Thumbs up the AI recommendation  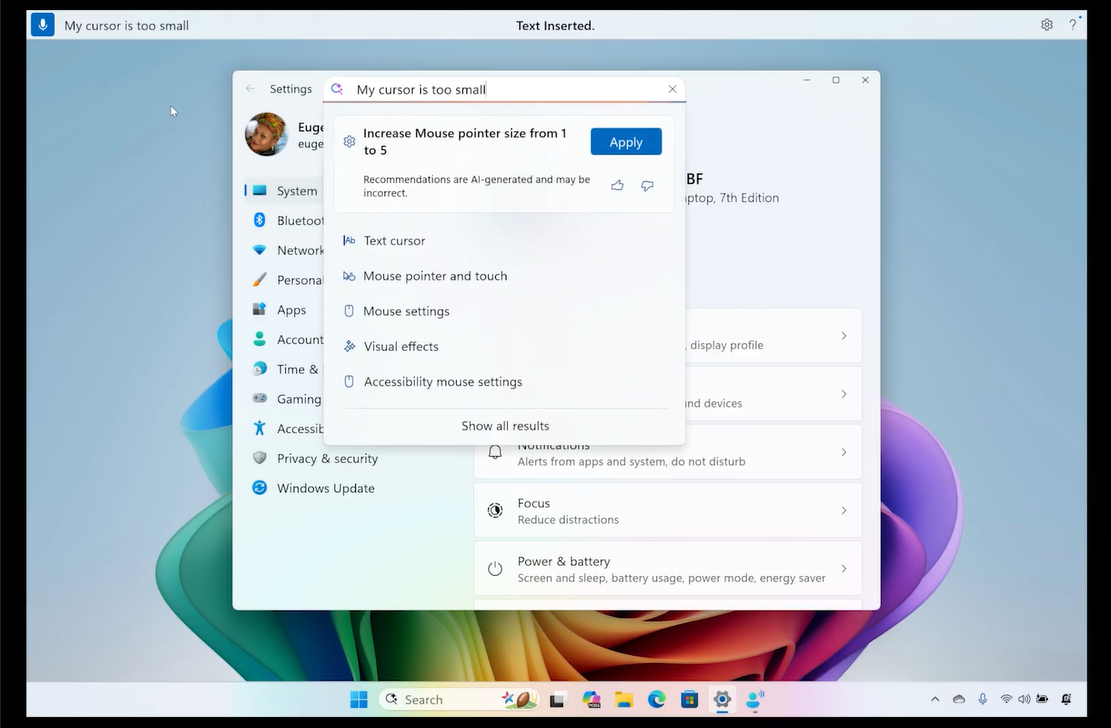[617, 185]
